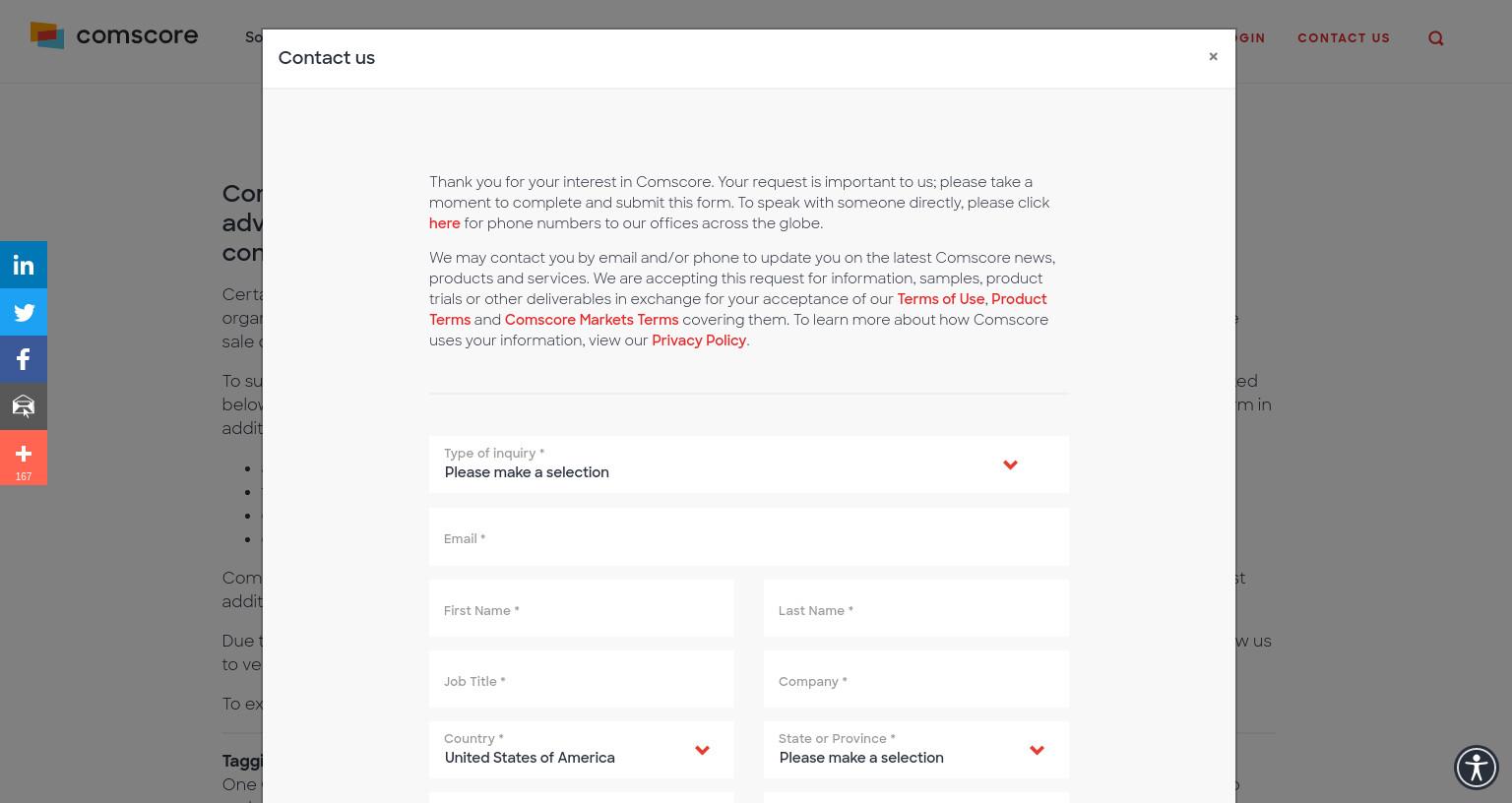Close the Contact us dialog
The image size is (1512, 803).
(1213, 57)
